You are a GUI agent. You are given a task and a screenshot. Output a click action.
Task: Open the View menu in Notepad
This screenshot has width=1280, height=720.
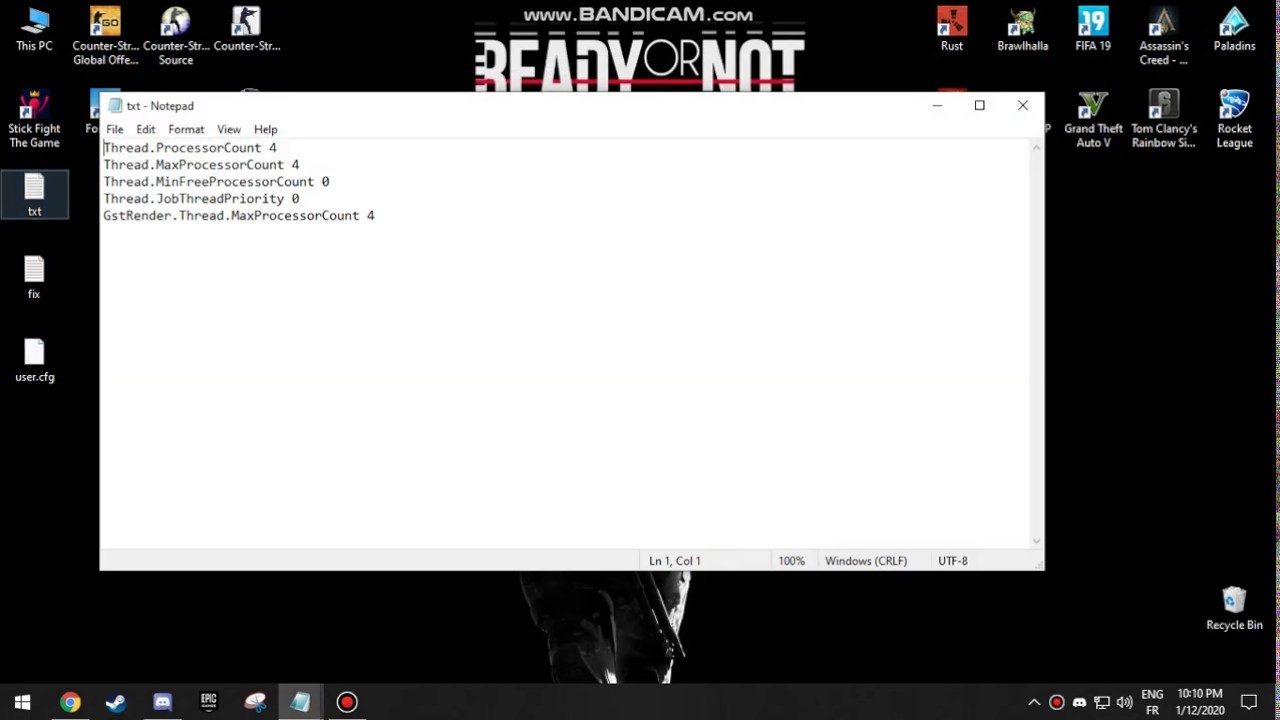[229, 129]
